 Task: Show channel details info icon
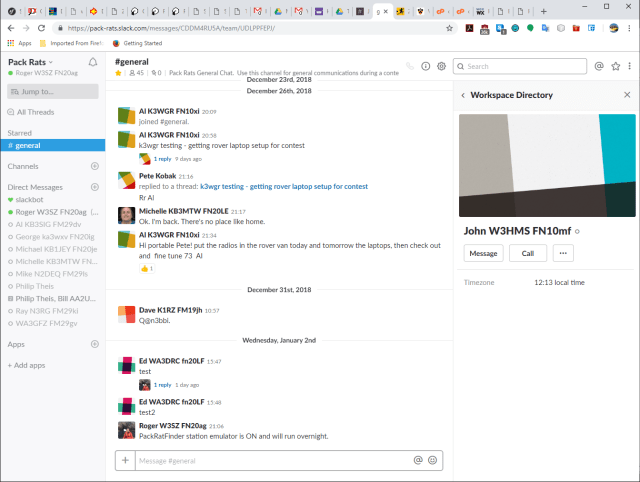[426, 66]
